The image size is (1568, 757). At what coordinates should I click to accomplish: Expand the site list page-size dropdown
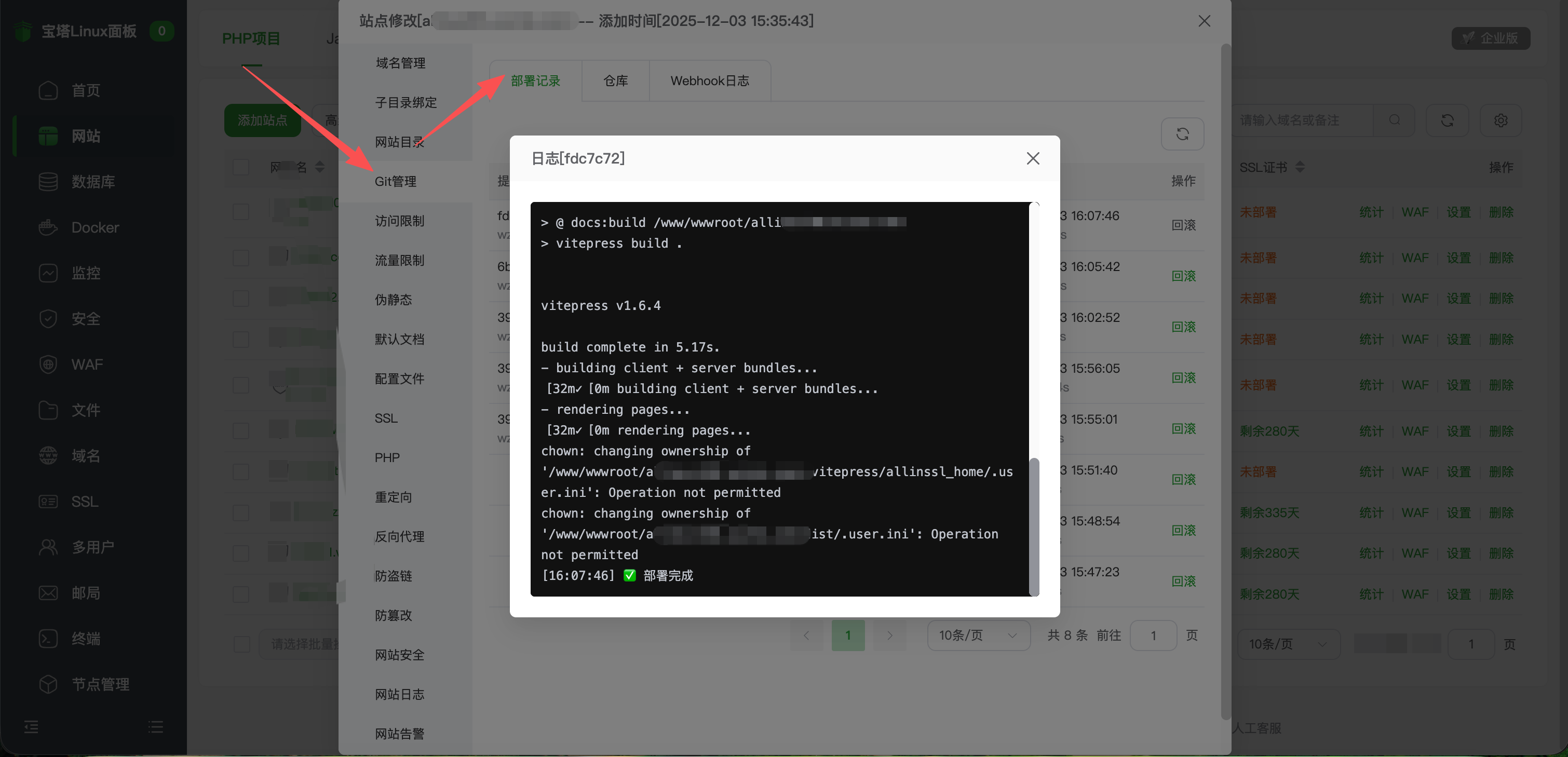click(x=1288, y=644)
